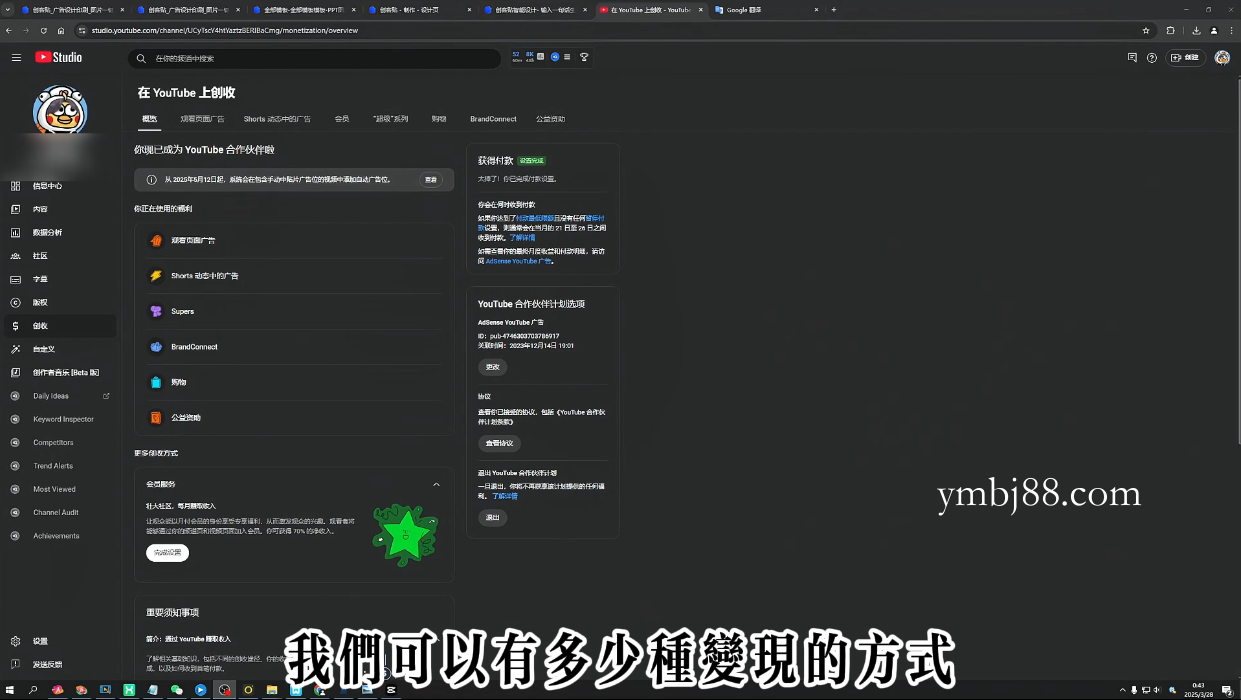Switch to BrandConnect tab
The height and width of the screenshot is (700, 1241).
493,119
